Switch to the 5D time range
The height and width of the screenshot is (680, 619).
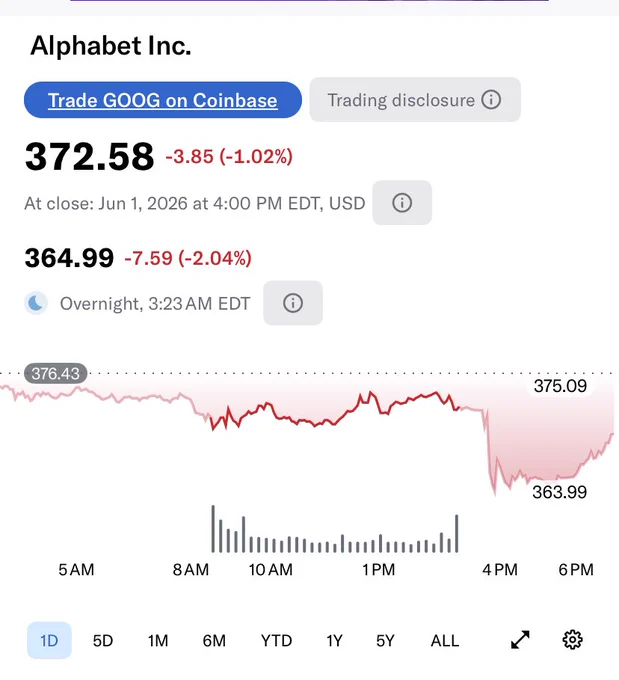(x=103, y=641)
